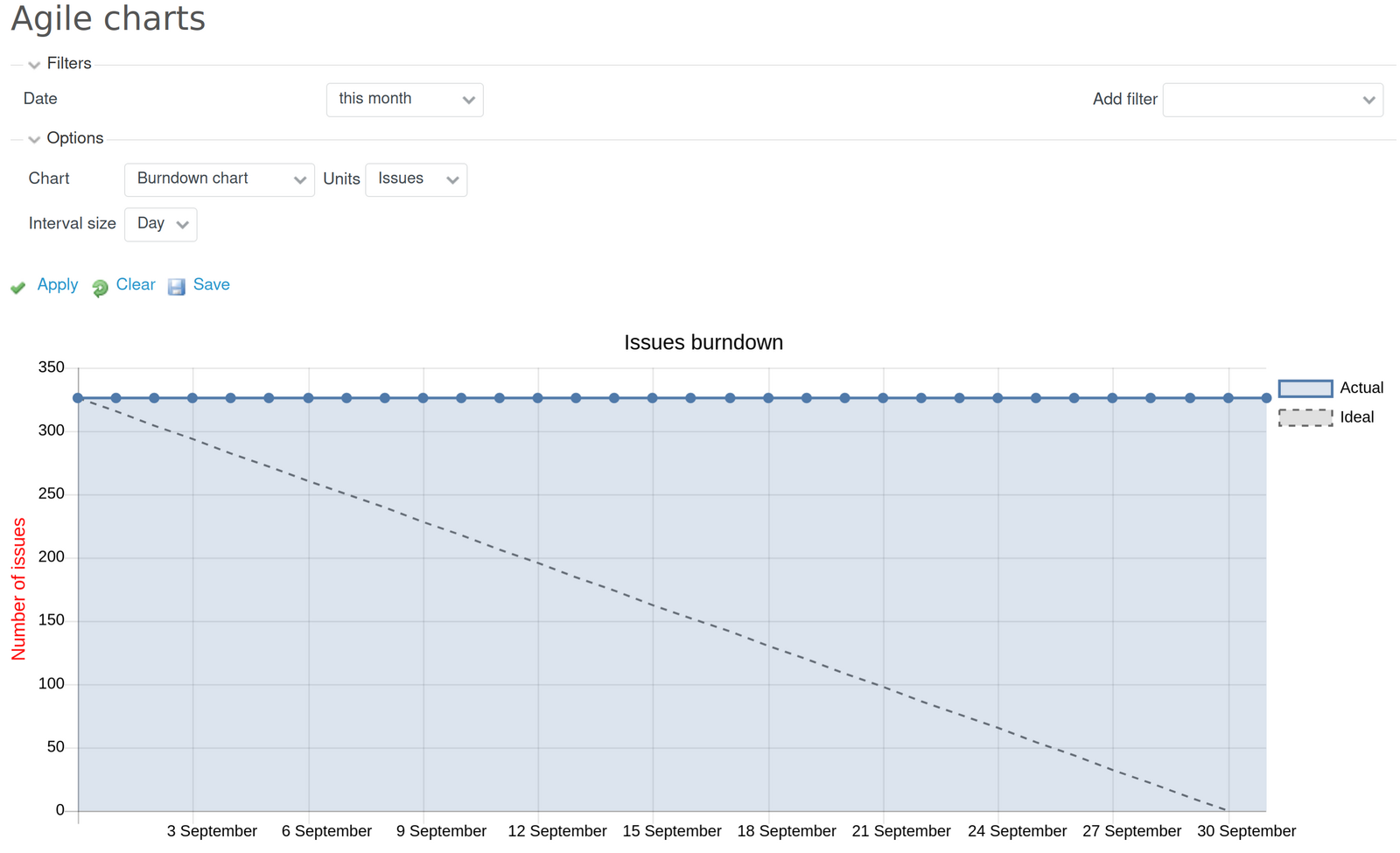The image size is (1400, 853).
Task: Click the green revert Clear icon
Action: [x=99, y=288]
